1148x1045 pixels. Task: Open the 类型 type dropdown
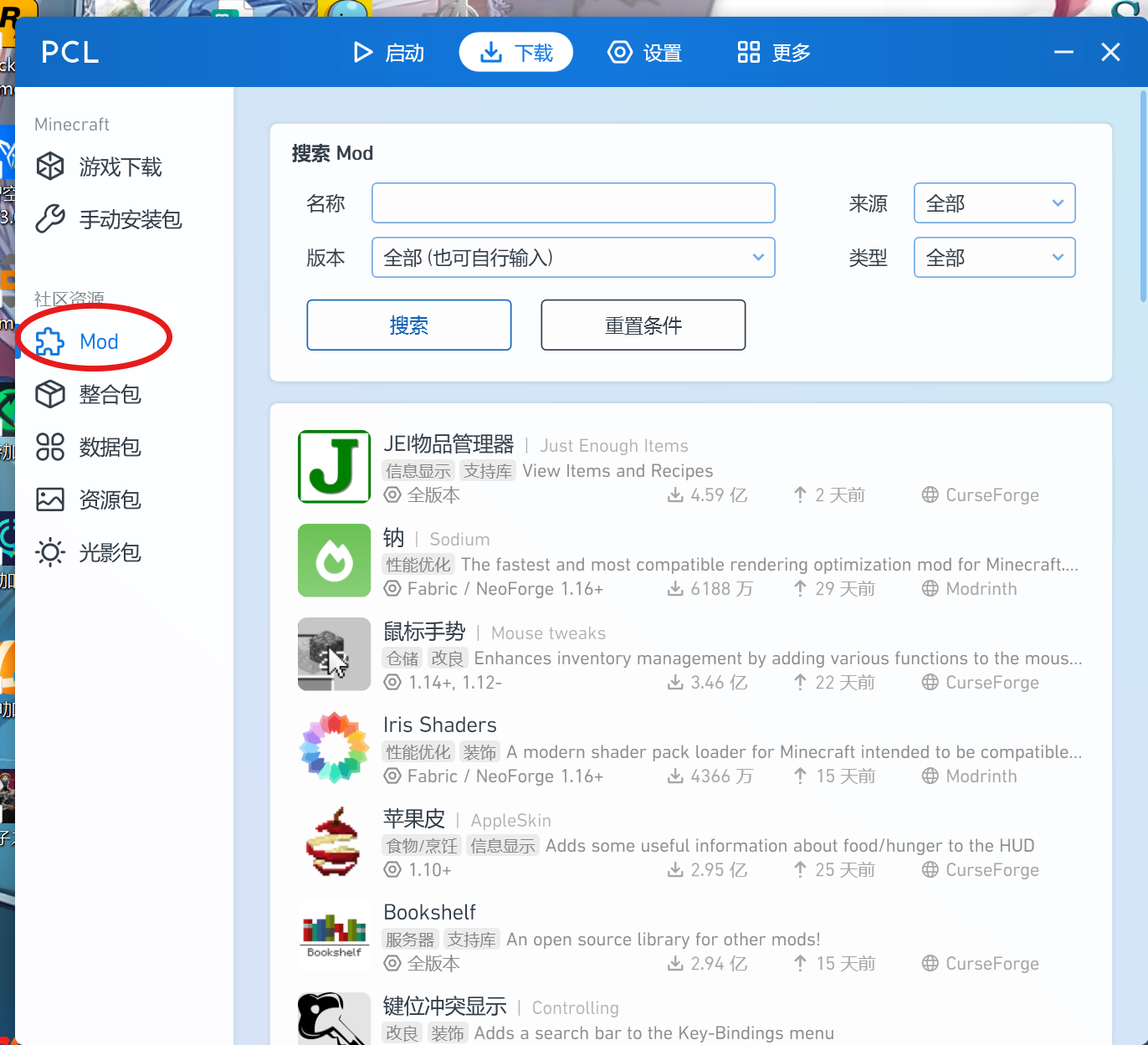click(994, 258)
